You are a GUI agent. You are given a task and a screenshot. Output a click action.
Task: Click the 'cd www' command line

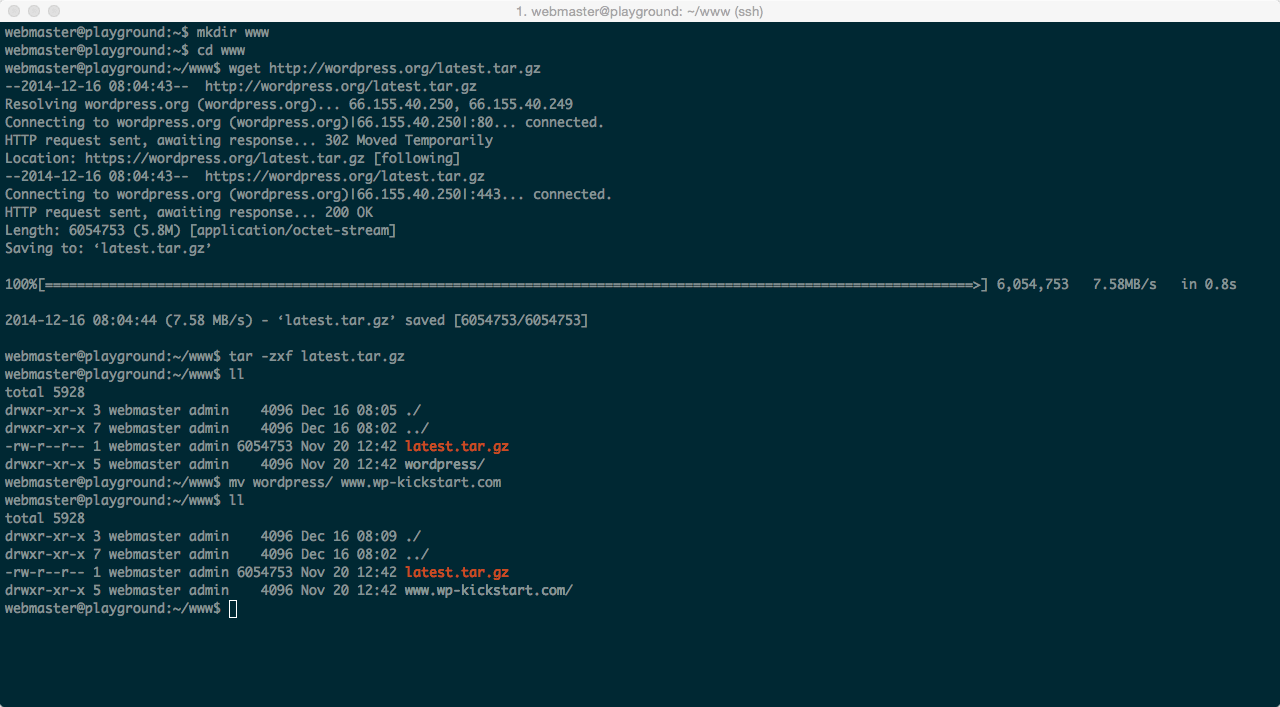tap(125, 50)
